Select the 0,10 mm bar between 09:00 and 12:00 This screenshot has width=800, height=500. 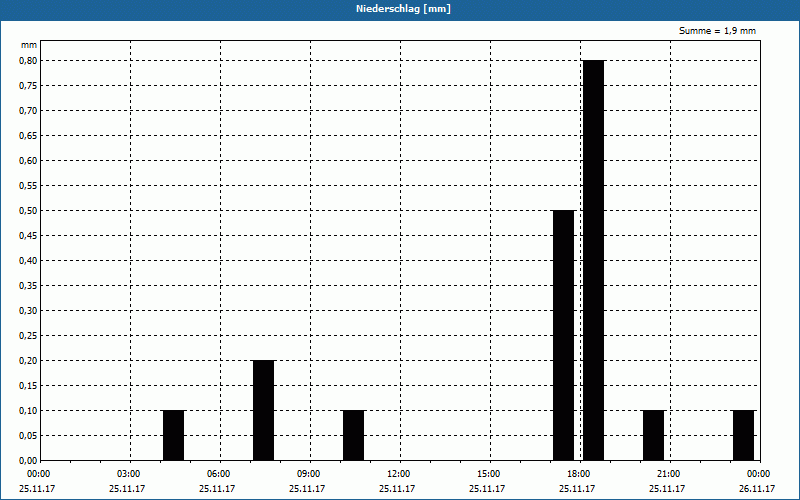click(354, 435)
